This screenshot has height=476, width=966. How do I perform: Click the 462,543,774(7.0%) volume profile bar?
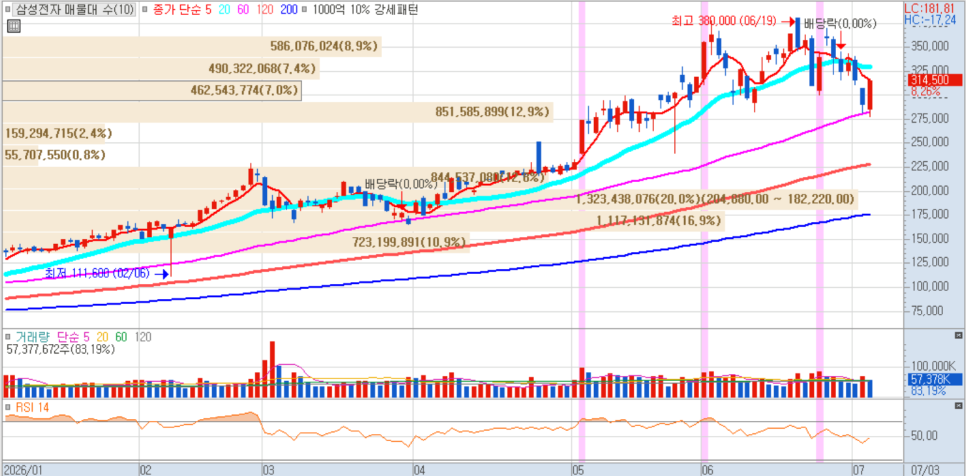click(x=152, y=91)
